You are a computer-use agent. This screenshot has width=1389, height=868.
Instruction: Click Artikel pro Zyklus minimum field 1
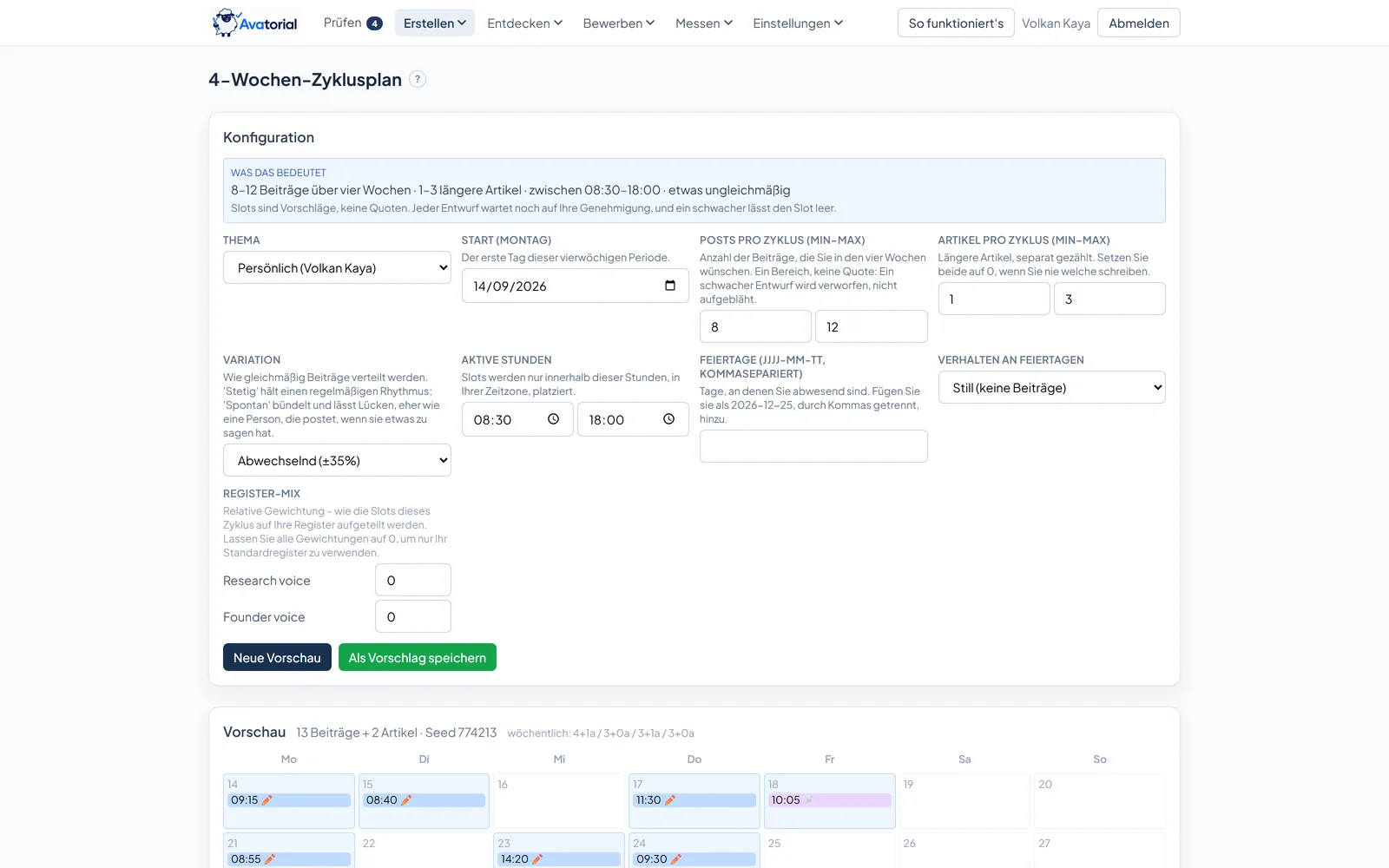tap(994, 299)
